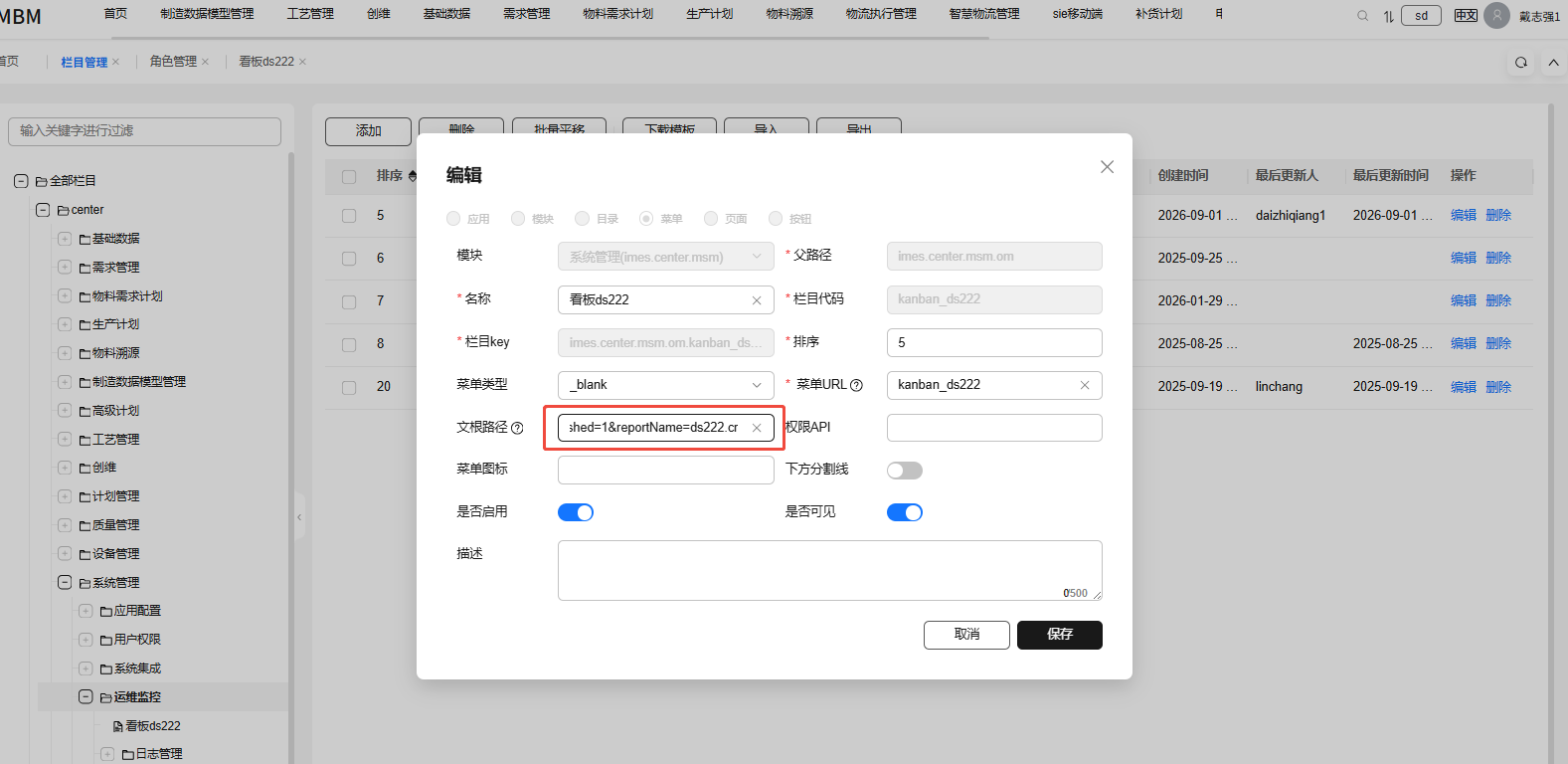Close the 角色管理 tab with its x icon
The width and height of the screenshot is (1568, 764).
pos(205,62)
